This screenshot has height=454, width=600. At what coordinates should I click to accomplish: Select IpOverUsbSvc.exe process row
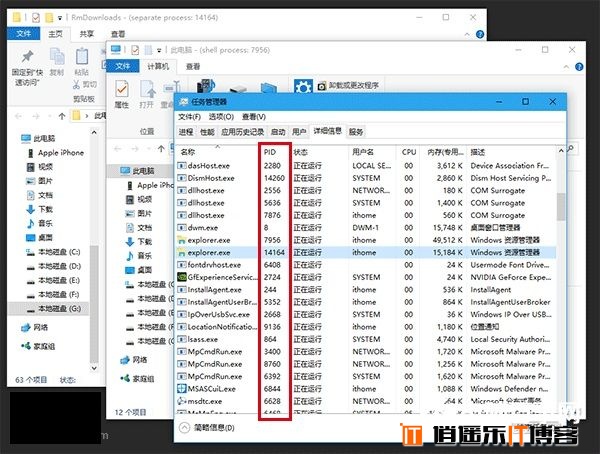pos(366,314)
